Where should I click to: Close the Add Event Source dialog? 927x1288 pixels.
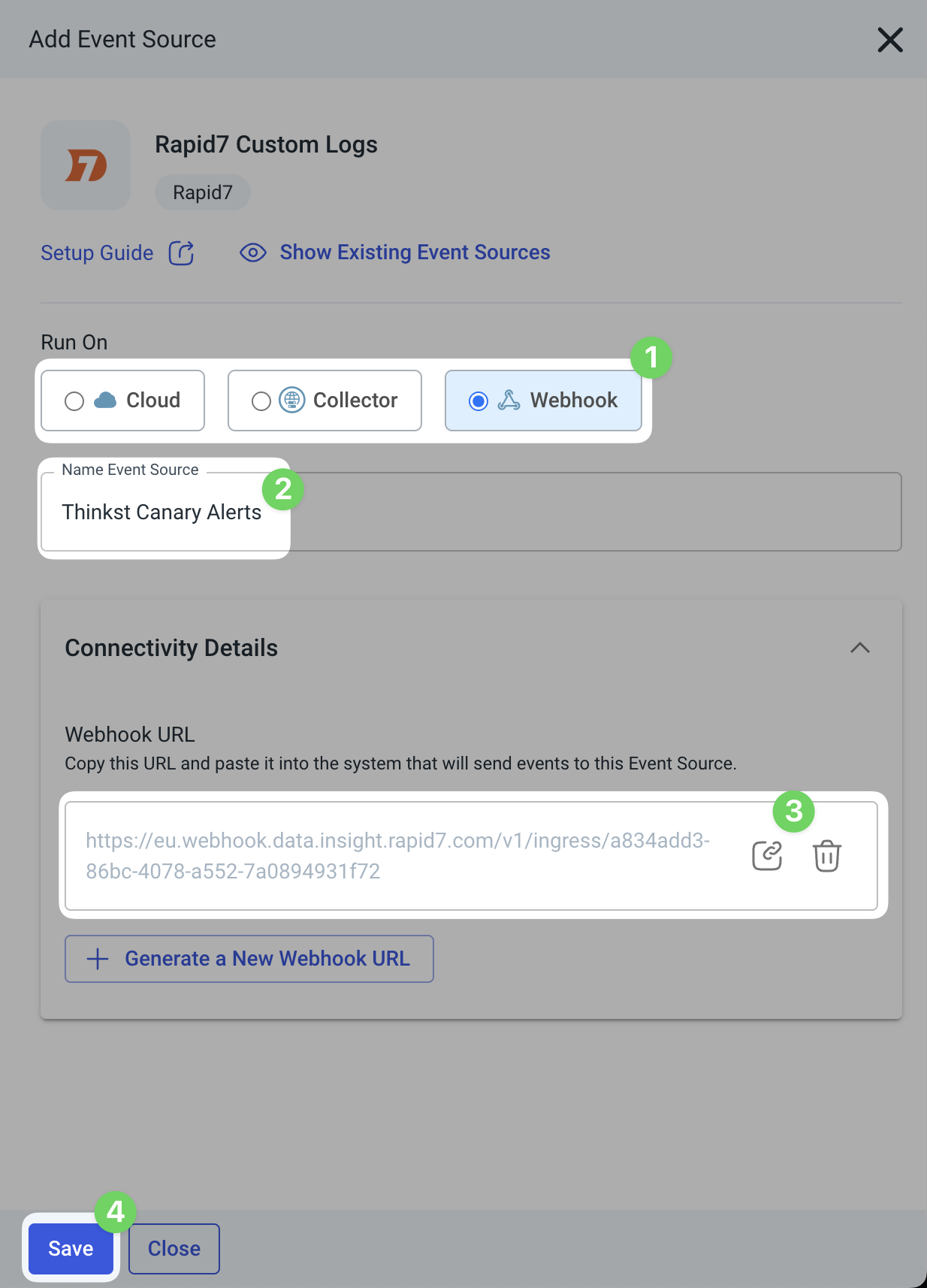click(x=890, y=40)
